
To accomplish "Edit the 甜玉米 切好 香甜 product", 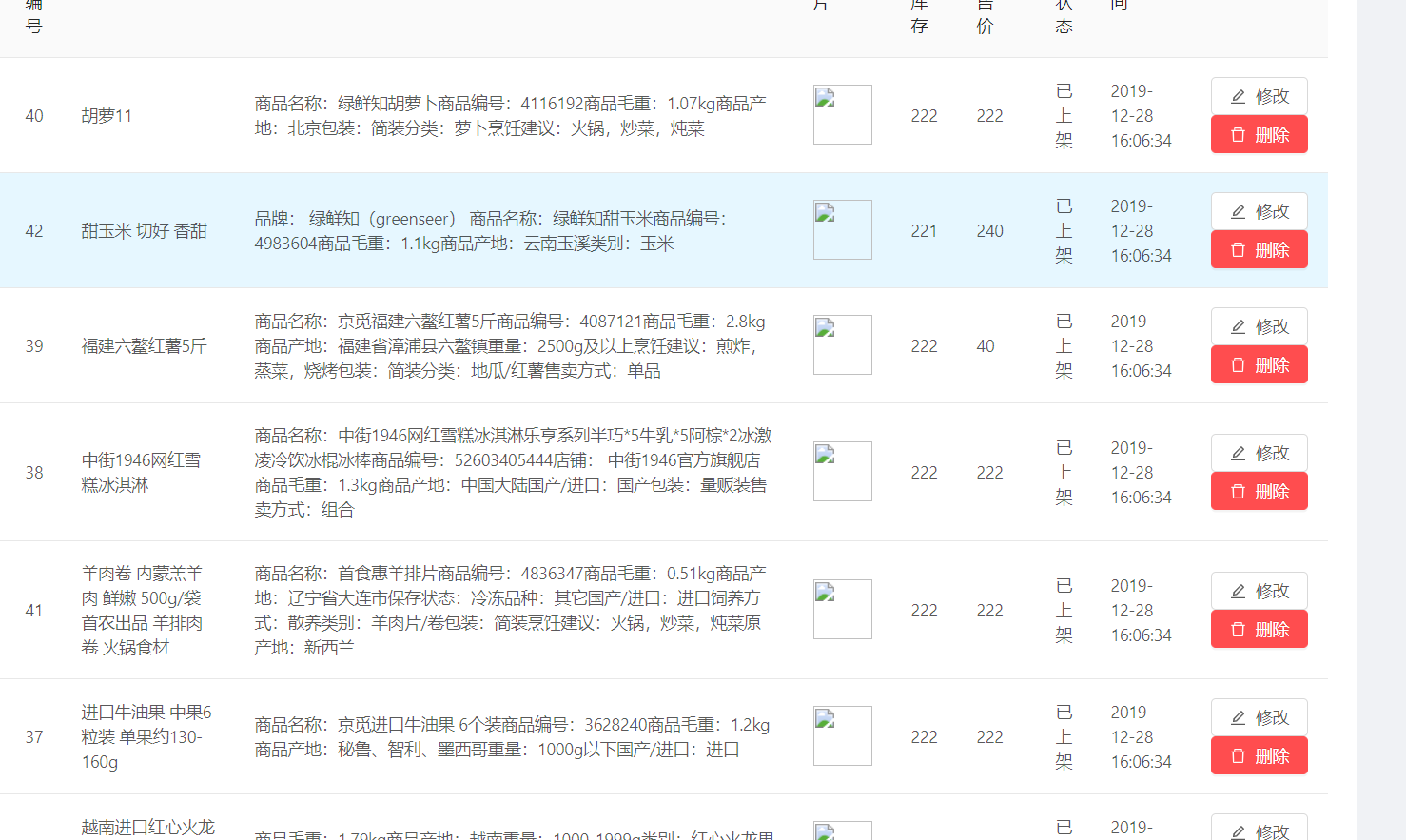I will coord(1259,211).
